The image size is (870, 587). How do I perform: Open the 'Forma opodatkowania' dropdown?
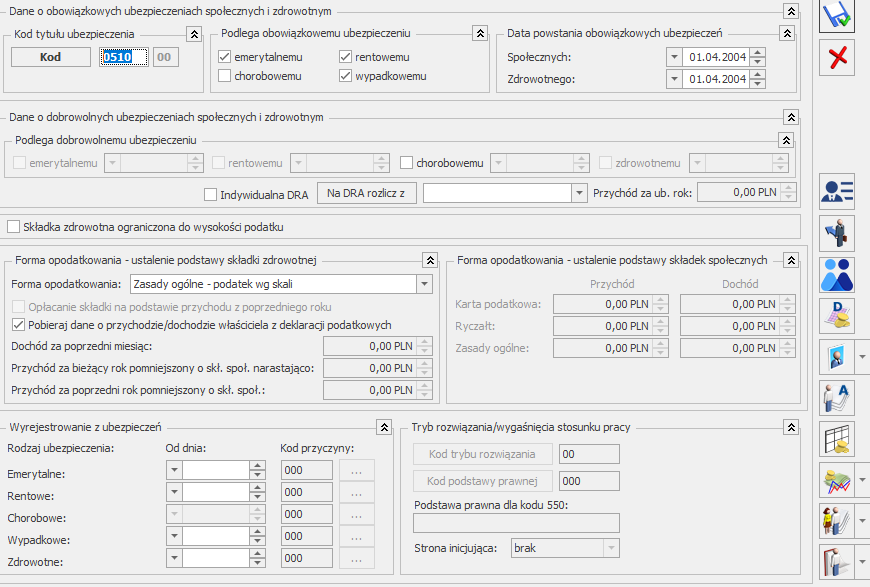425,285
